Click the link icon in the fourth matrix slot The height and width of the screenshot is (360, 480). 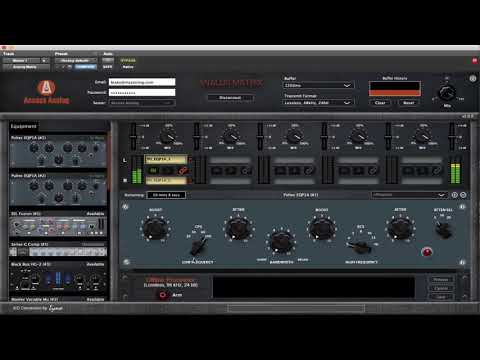[x=373, y=171]
